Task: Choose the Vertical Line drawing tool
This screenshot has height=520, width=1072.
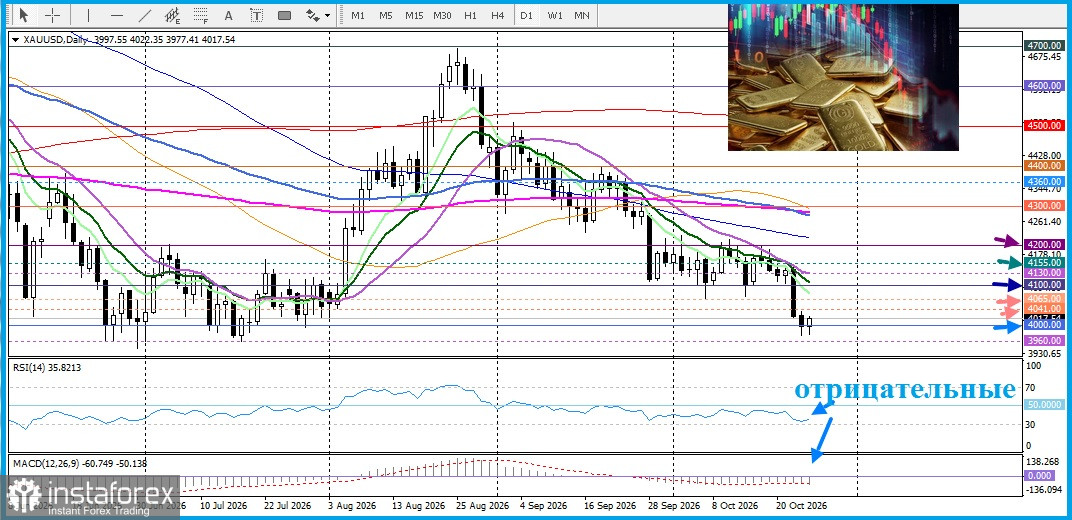Action: tap(88, 15)
